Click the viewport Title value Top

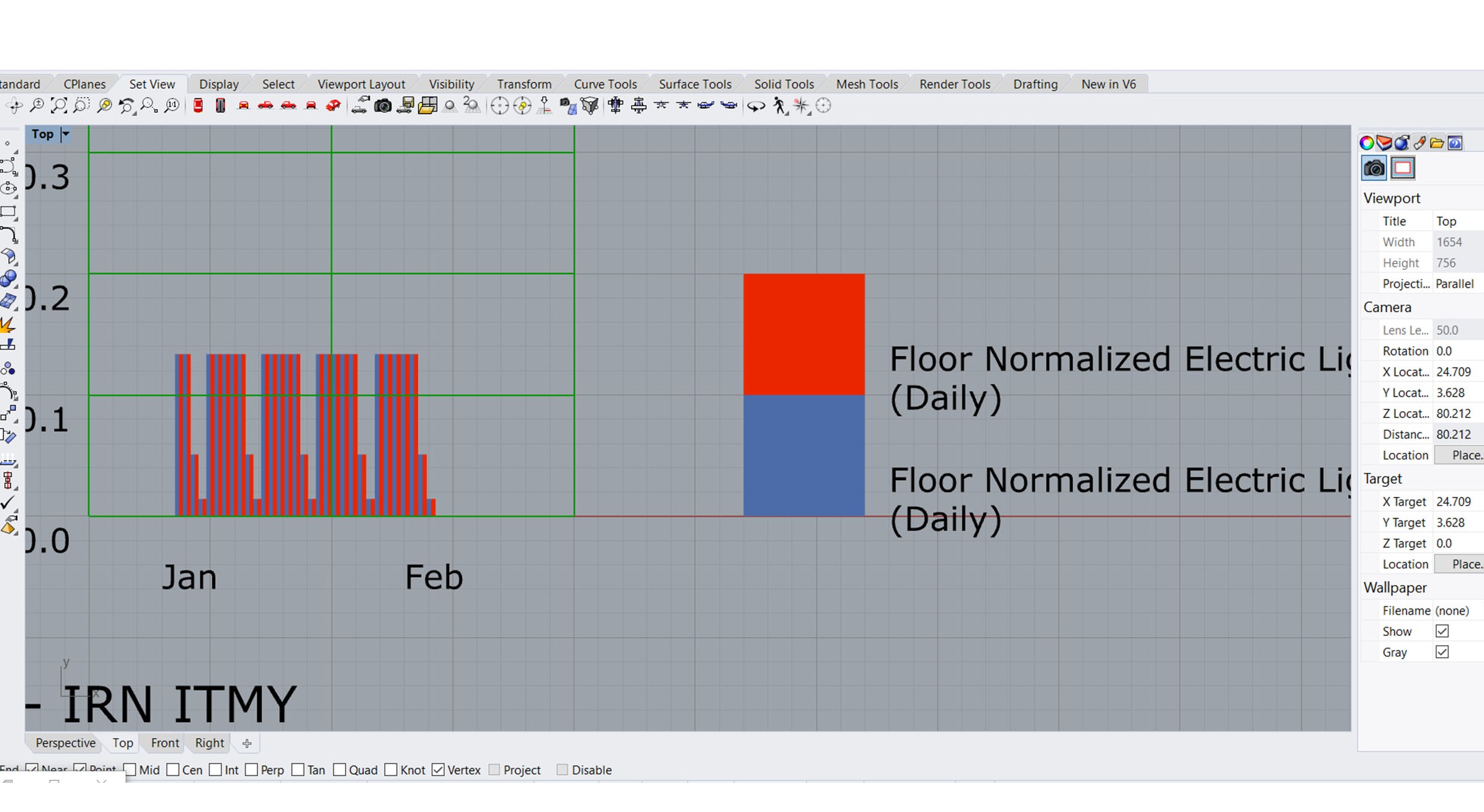pyautogui.click(x=1458, y=221)
